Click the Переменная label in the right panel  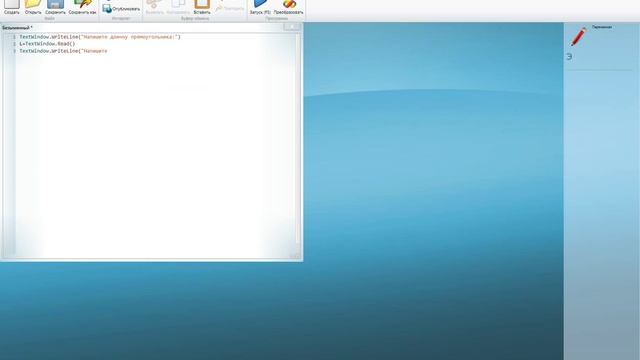coord(602,27)
